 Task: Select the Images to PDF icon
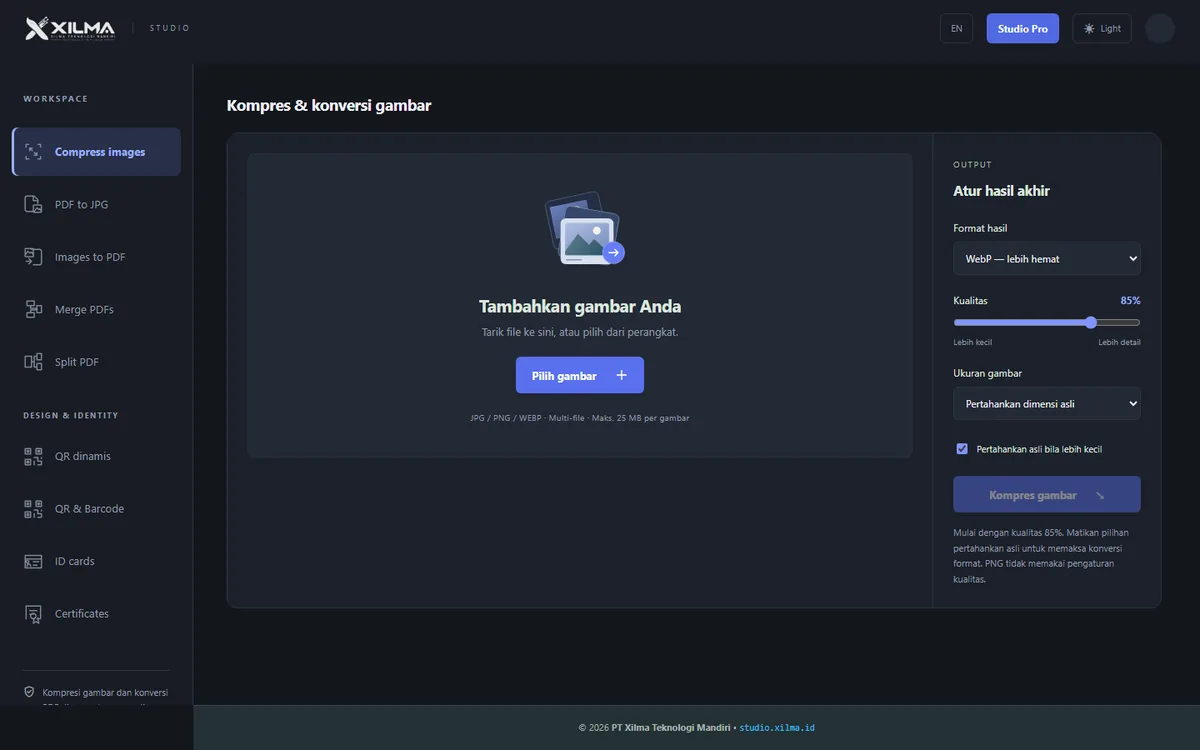pos(33,257)
